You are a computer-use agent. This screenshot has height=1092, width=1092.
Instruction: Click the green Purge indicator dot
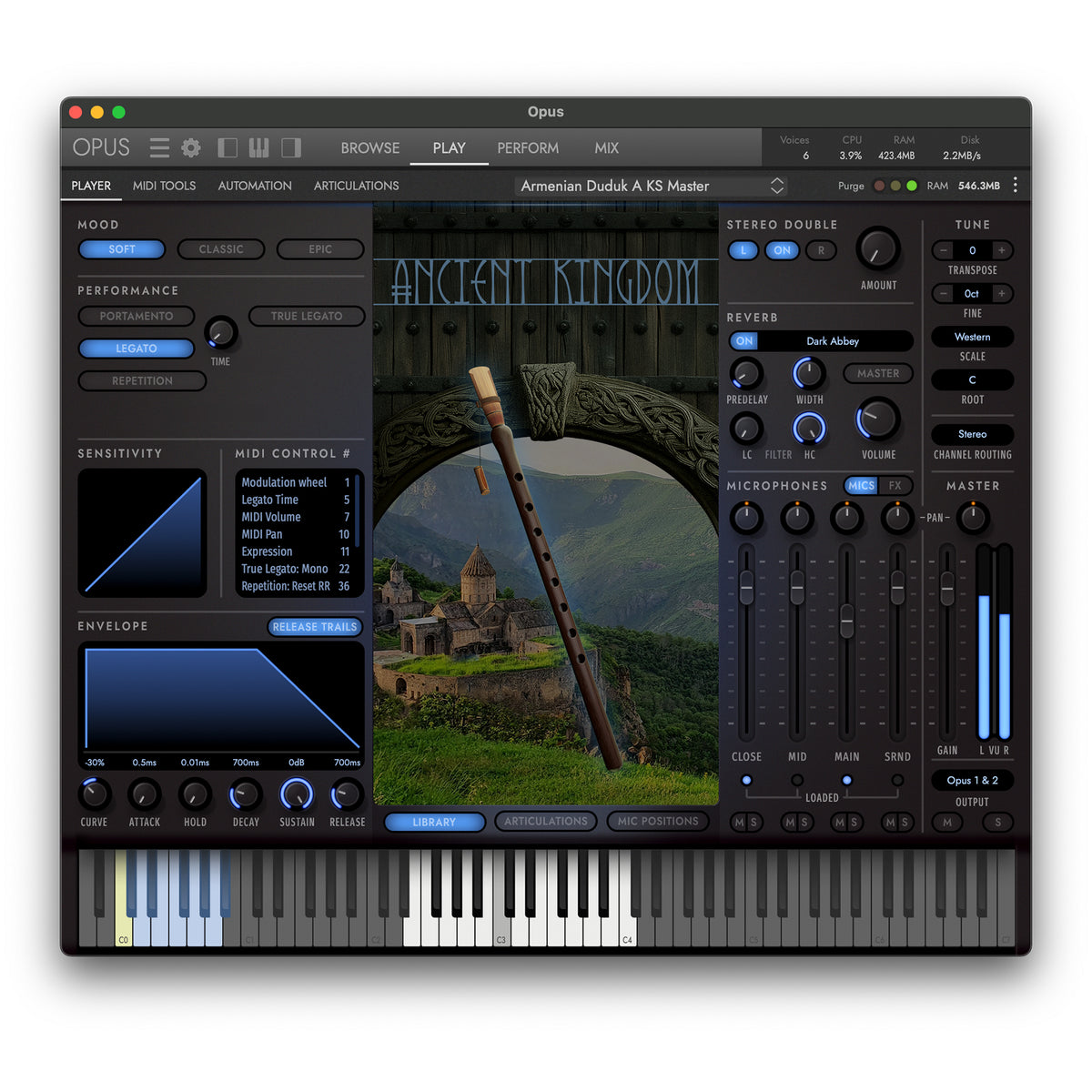click(912, 186)
